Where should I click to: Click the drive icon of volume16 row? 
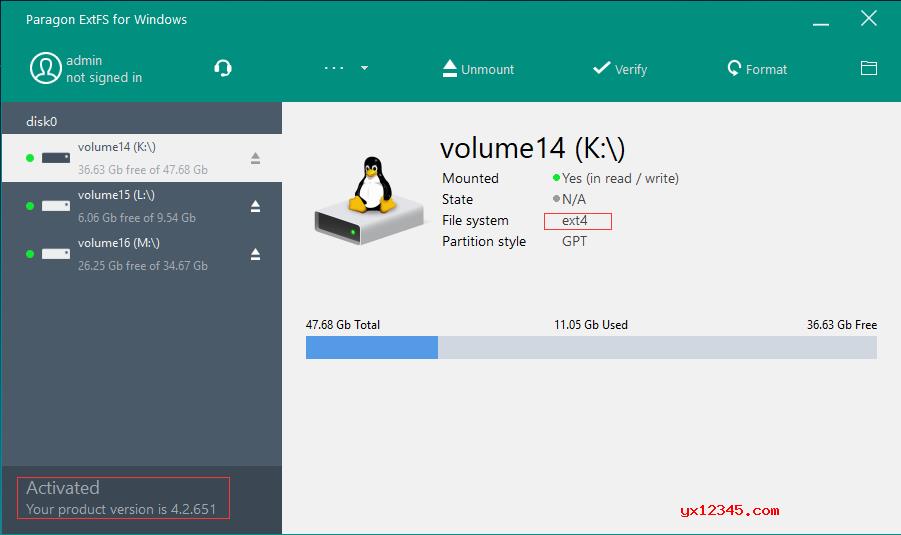coord(56,254)
